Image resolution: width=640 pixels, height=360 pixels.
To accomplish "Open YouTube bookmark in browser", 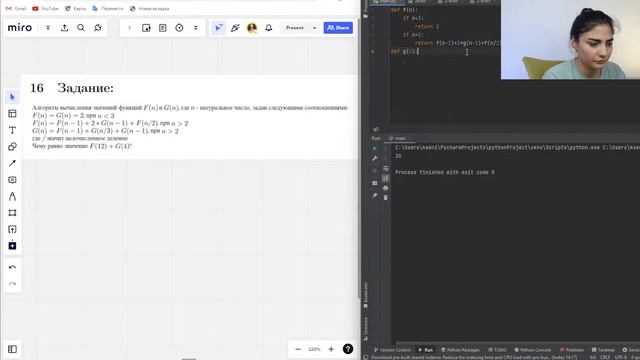I will pos(45,8).
